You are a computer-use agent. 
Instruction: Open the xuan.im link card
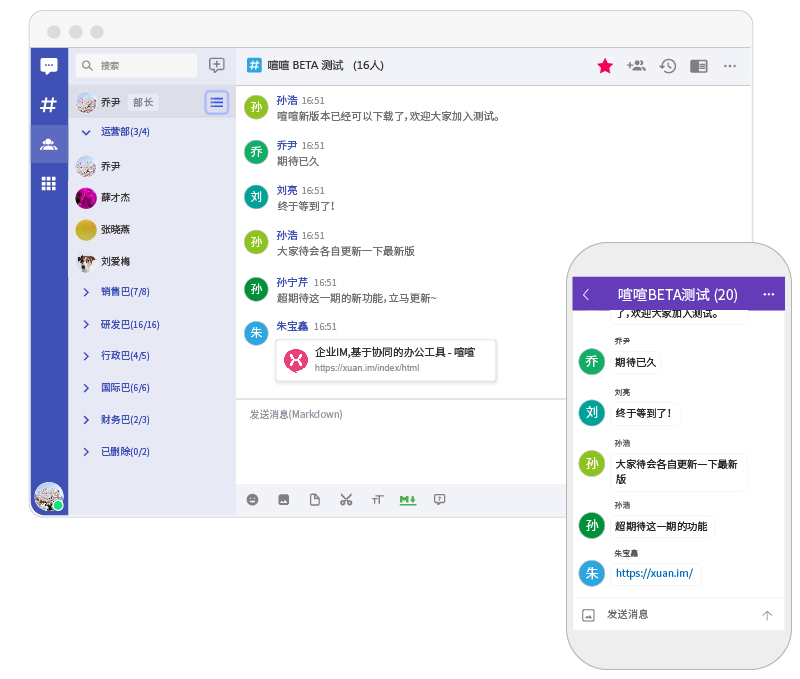(x=385, y=360)
